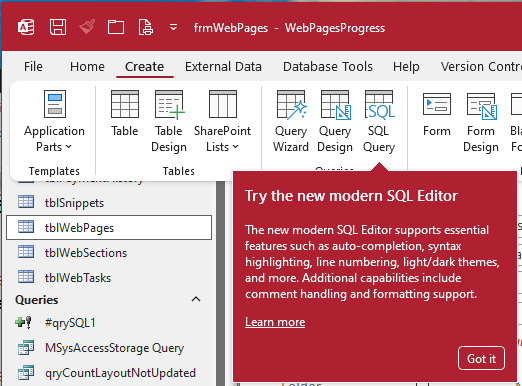Select tblWebSections table
Screen dimensions: 522x386
click(x=109, y=253)
